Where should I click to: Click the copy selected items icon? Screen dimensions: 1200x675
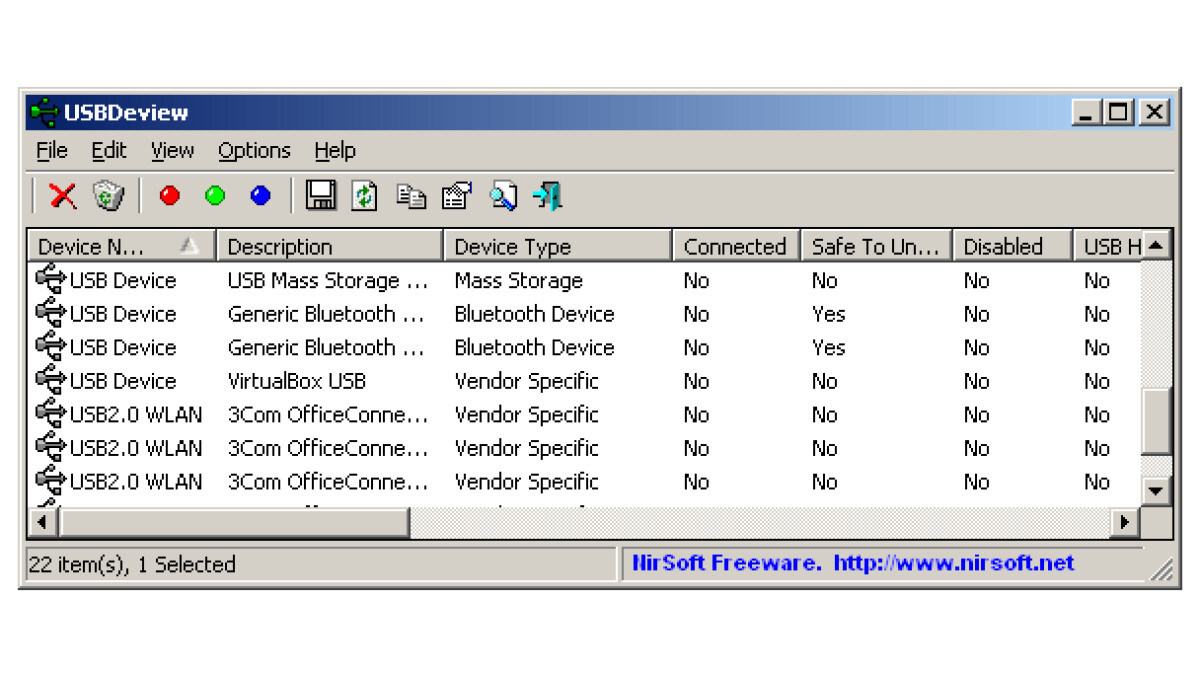tap(410, 196)
